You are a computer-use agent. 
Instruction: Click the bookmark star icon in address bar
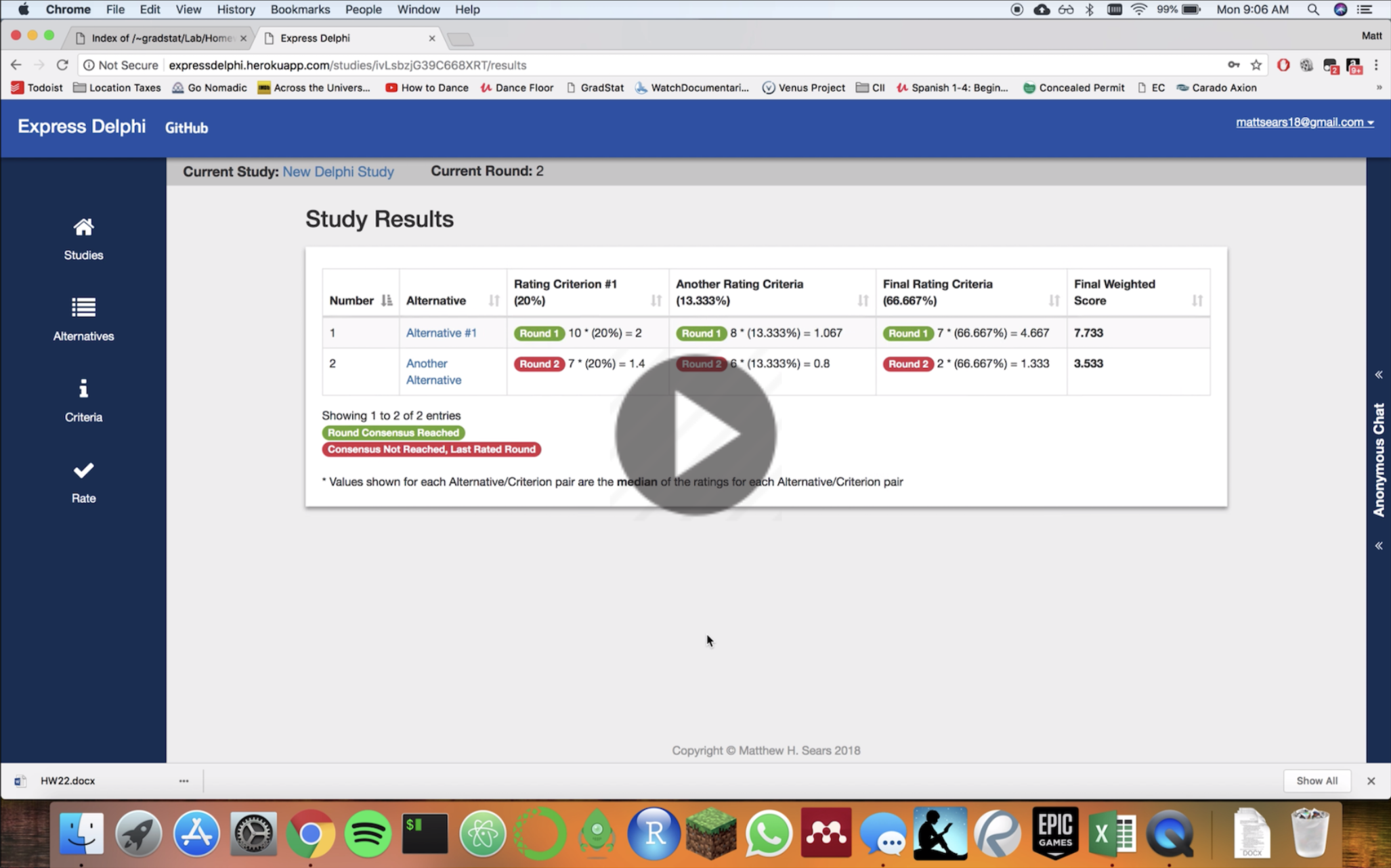1256,65
